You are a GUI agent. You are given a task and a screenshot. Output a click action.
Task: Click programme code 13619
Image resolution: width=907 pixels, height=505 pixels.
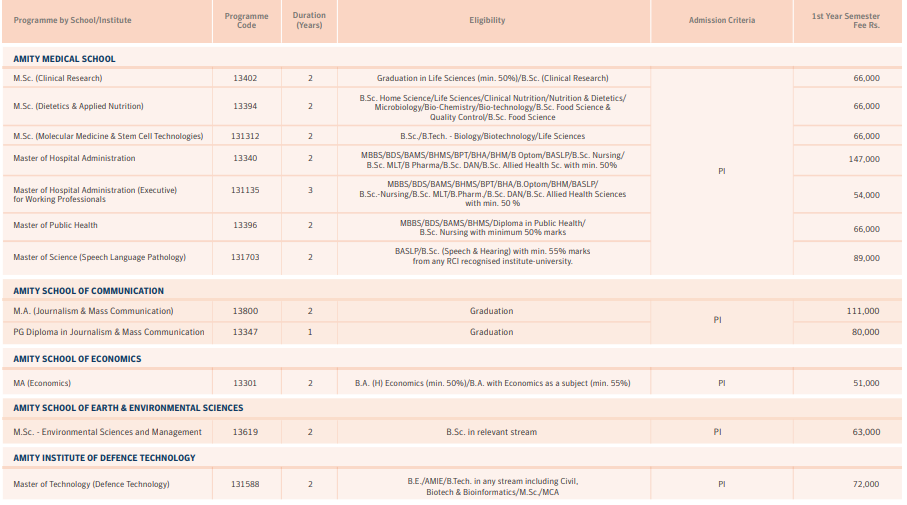pyautogui.click(x=245, y=432)
